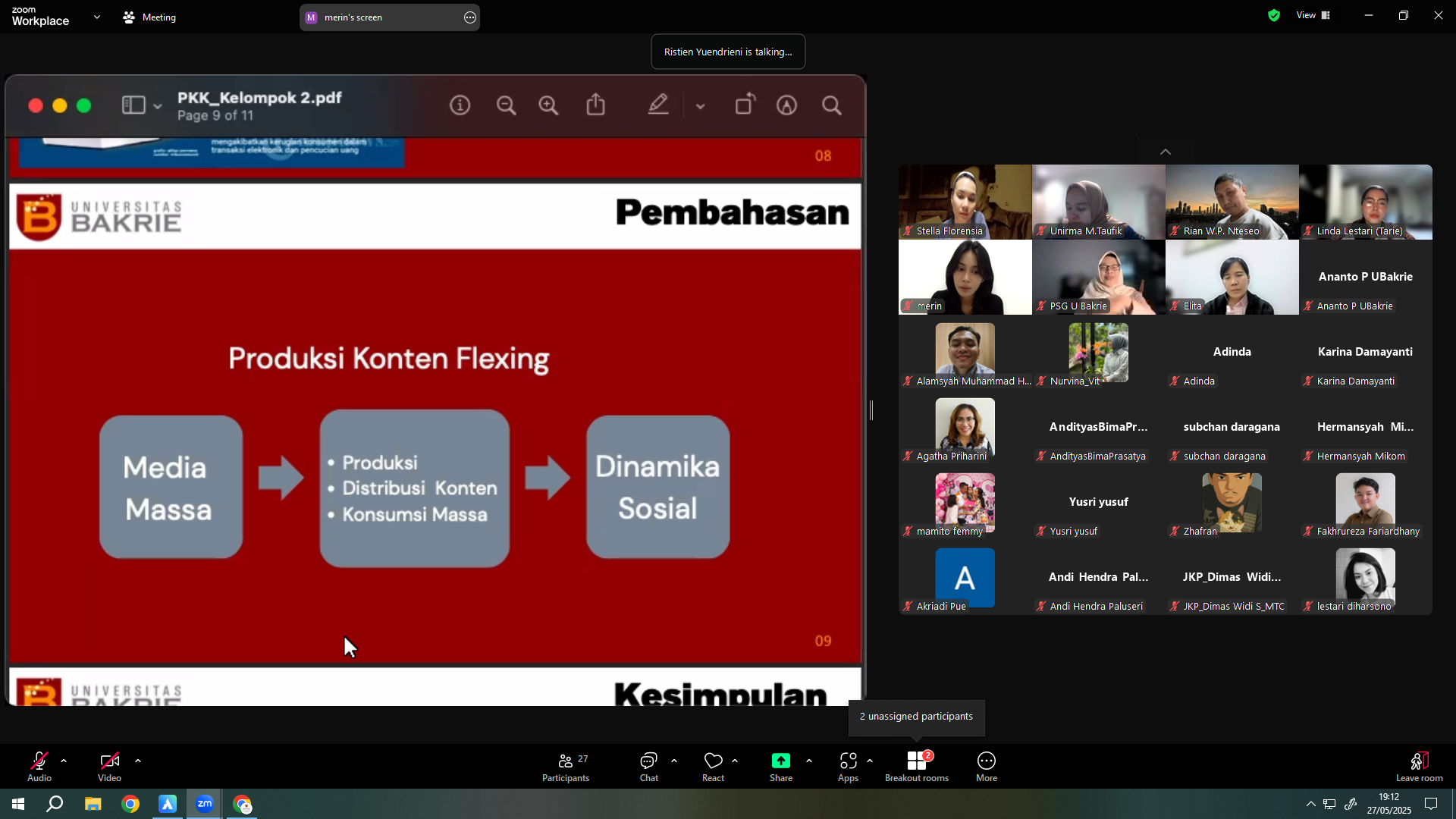Click the green encryption shield icon
Image resolution: width=1456 pixels, height=819 pixels.
pos(1274,15)
